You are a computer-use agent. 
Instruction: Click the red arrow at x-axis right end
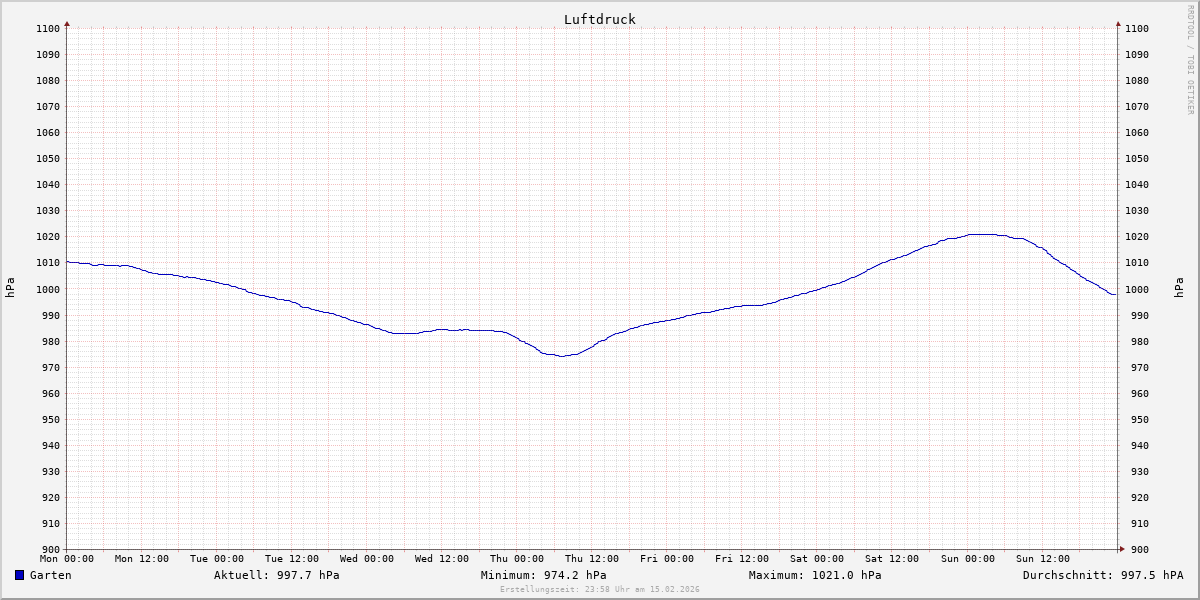(1121, 549)
